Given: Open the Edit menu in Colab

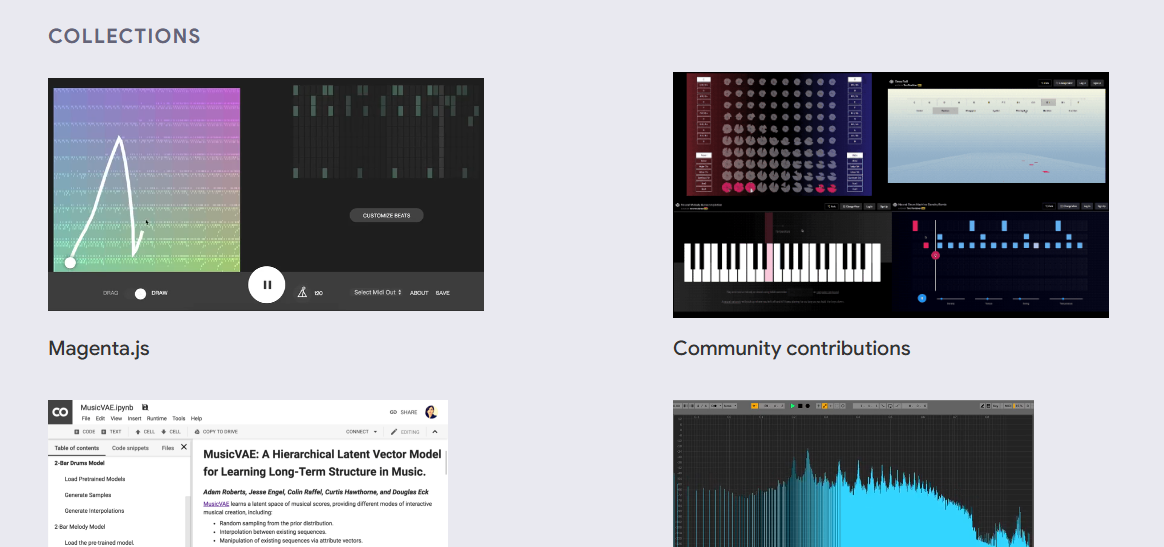Looking at the screenshot, I should click(x=100, y=419).
